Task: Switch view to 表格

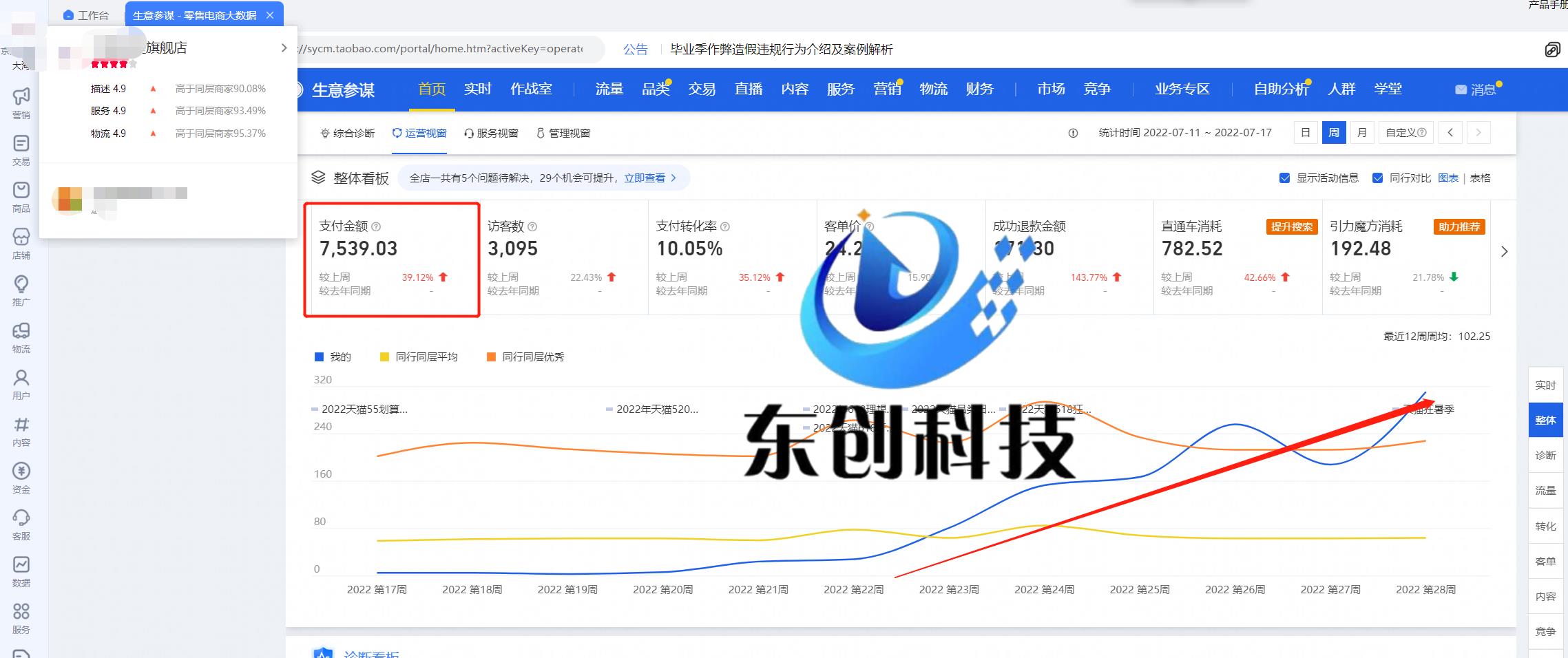Action: 1481,178
